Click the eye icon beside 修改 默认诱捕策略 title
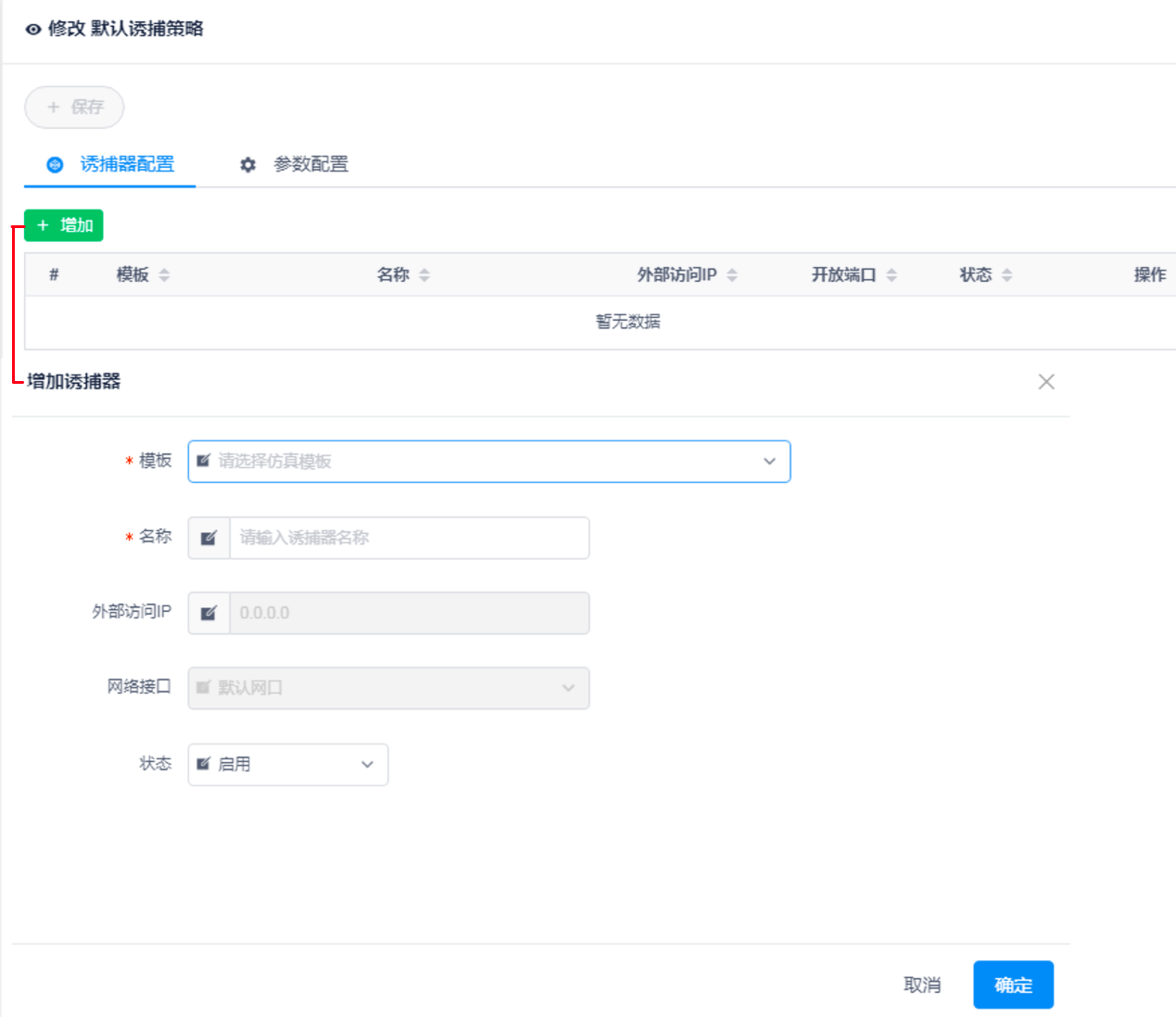1176x1017 pixels. [x=32, y=29]
